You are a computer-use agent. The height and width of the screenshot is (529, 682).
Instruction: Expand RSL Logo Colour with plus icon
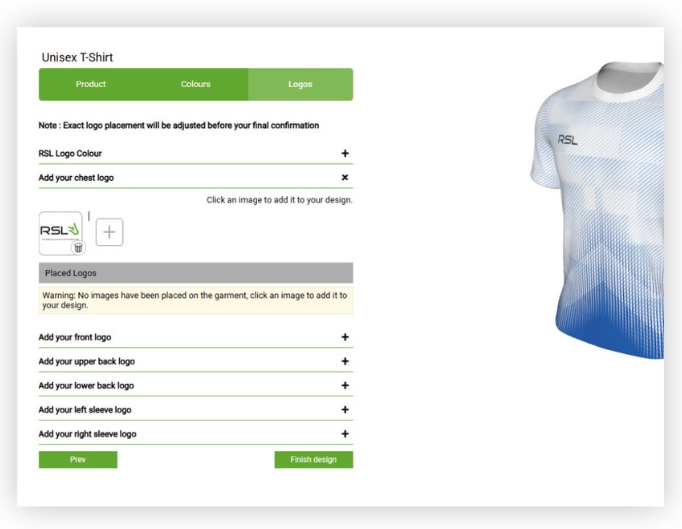pyautogui.click(x=345, y=153)
